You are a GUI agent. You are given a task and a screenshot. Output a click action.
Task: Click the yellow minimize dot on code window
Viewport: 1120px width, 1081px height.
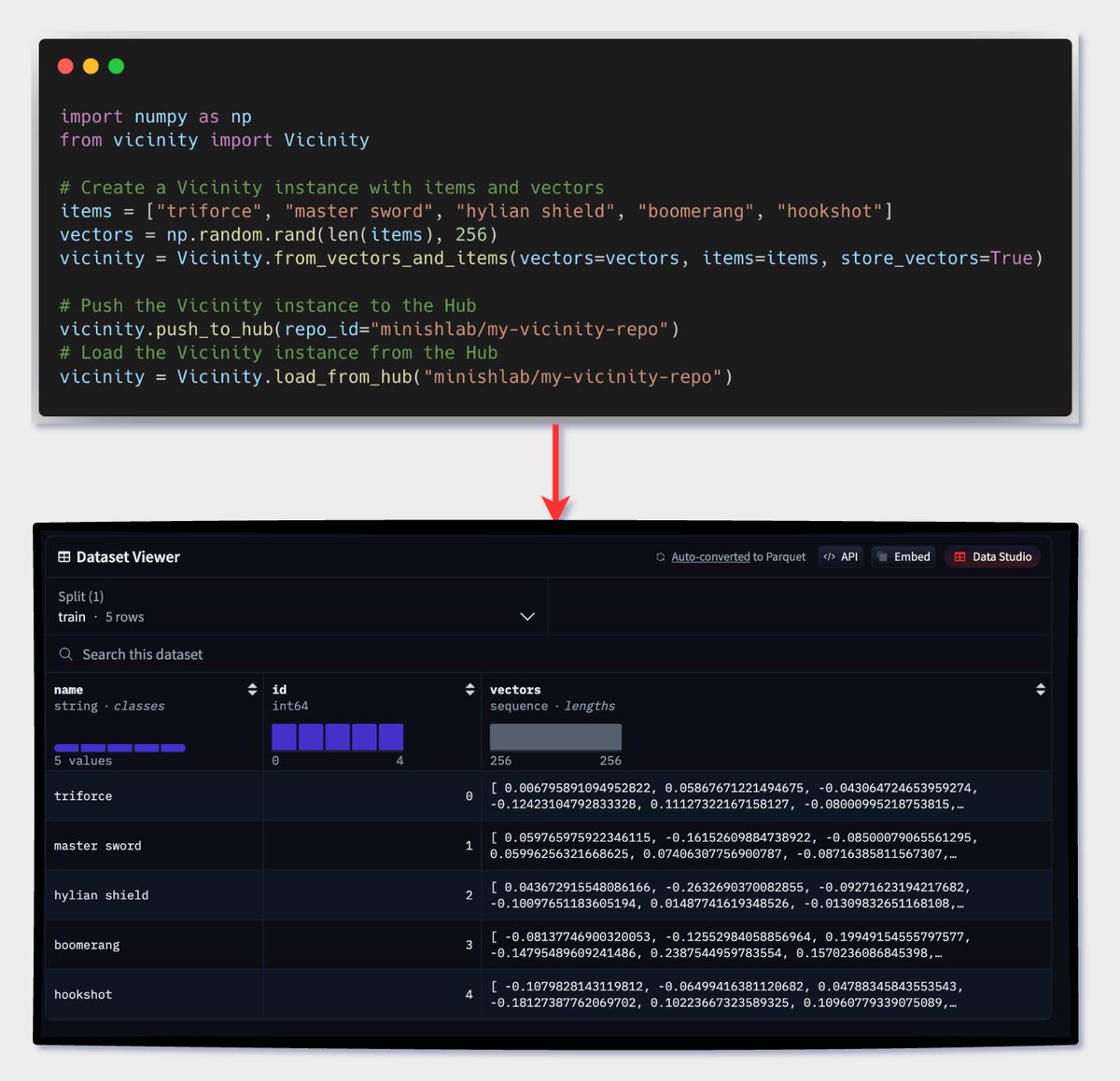(91, 66)
